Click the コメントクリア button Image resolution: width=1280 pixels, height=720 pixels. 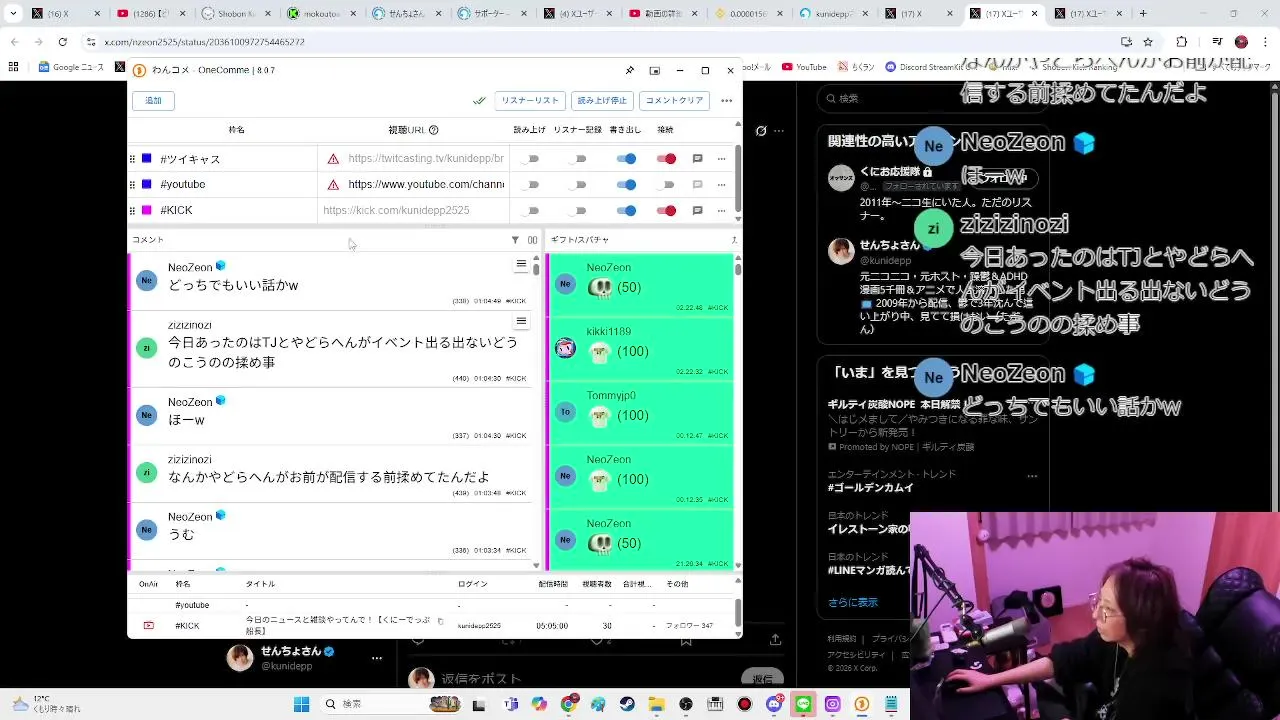(674, 100)
